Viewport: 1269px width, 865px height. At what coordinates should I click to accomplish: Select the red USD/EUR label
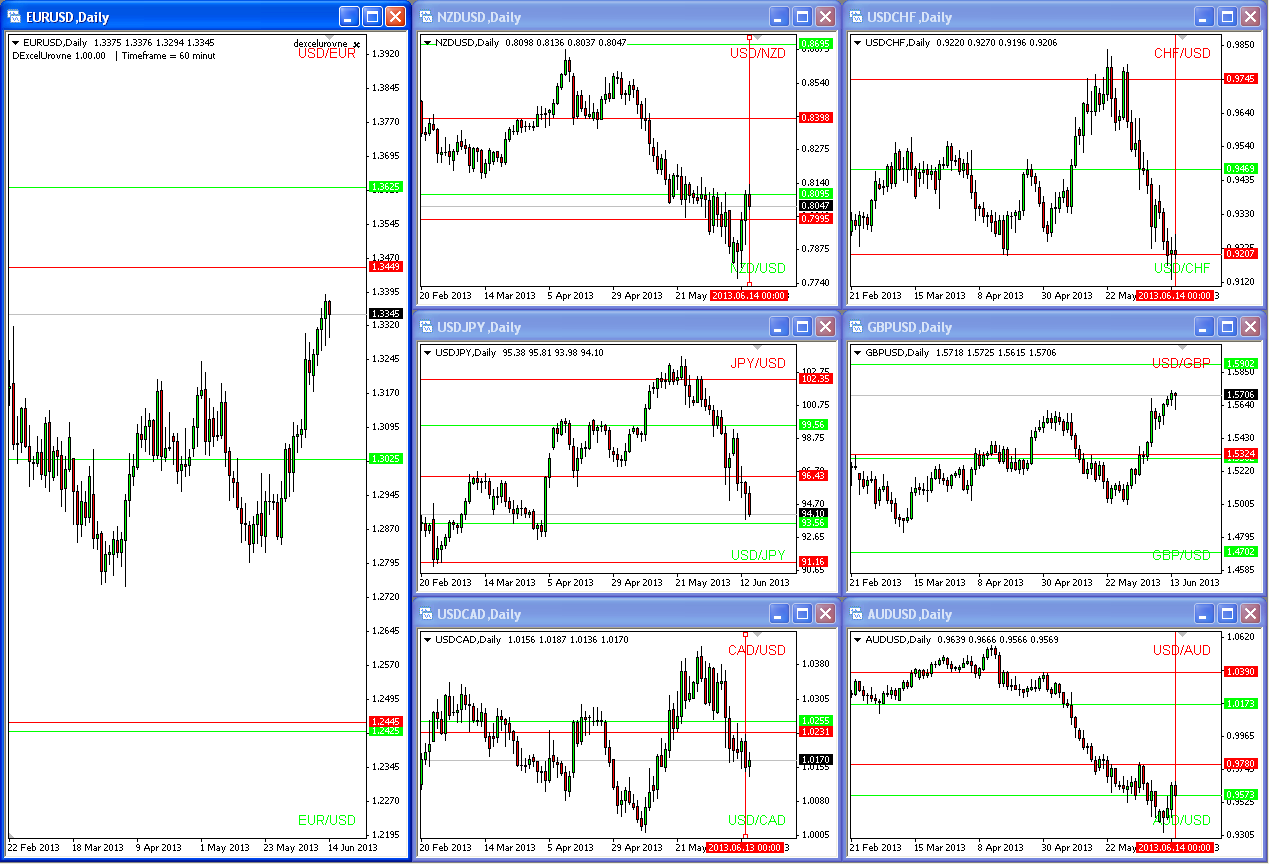(x=327, y=53)
